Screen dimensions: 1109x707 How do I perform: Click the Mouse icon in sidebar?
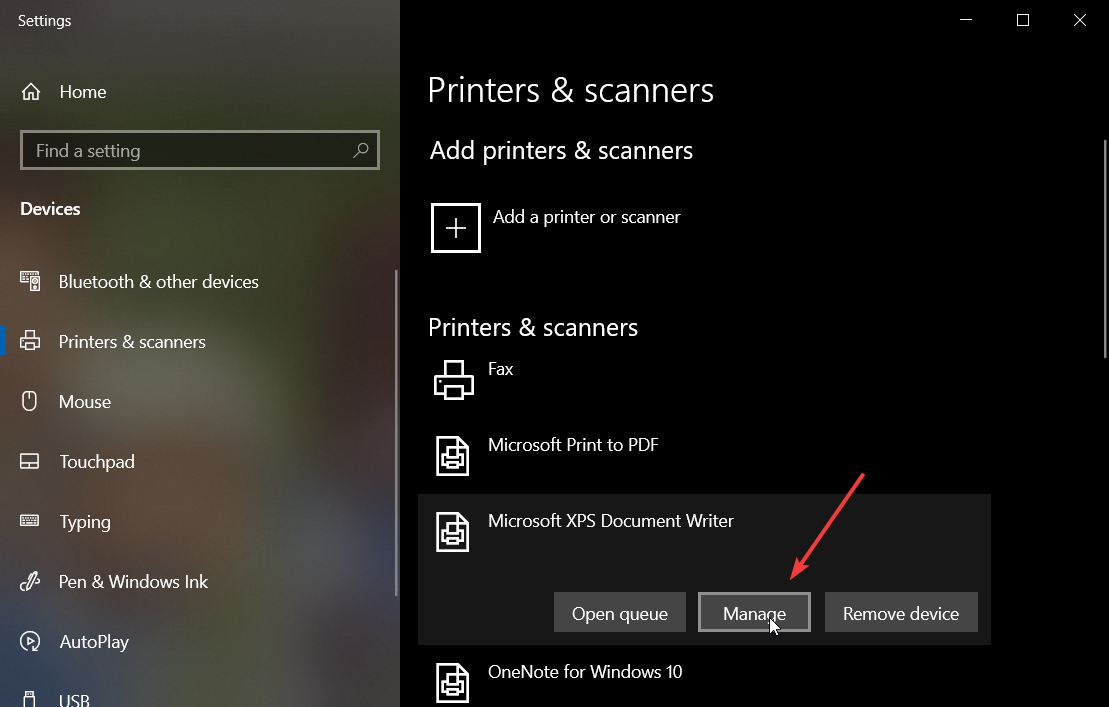29,401
